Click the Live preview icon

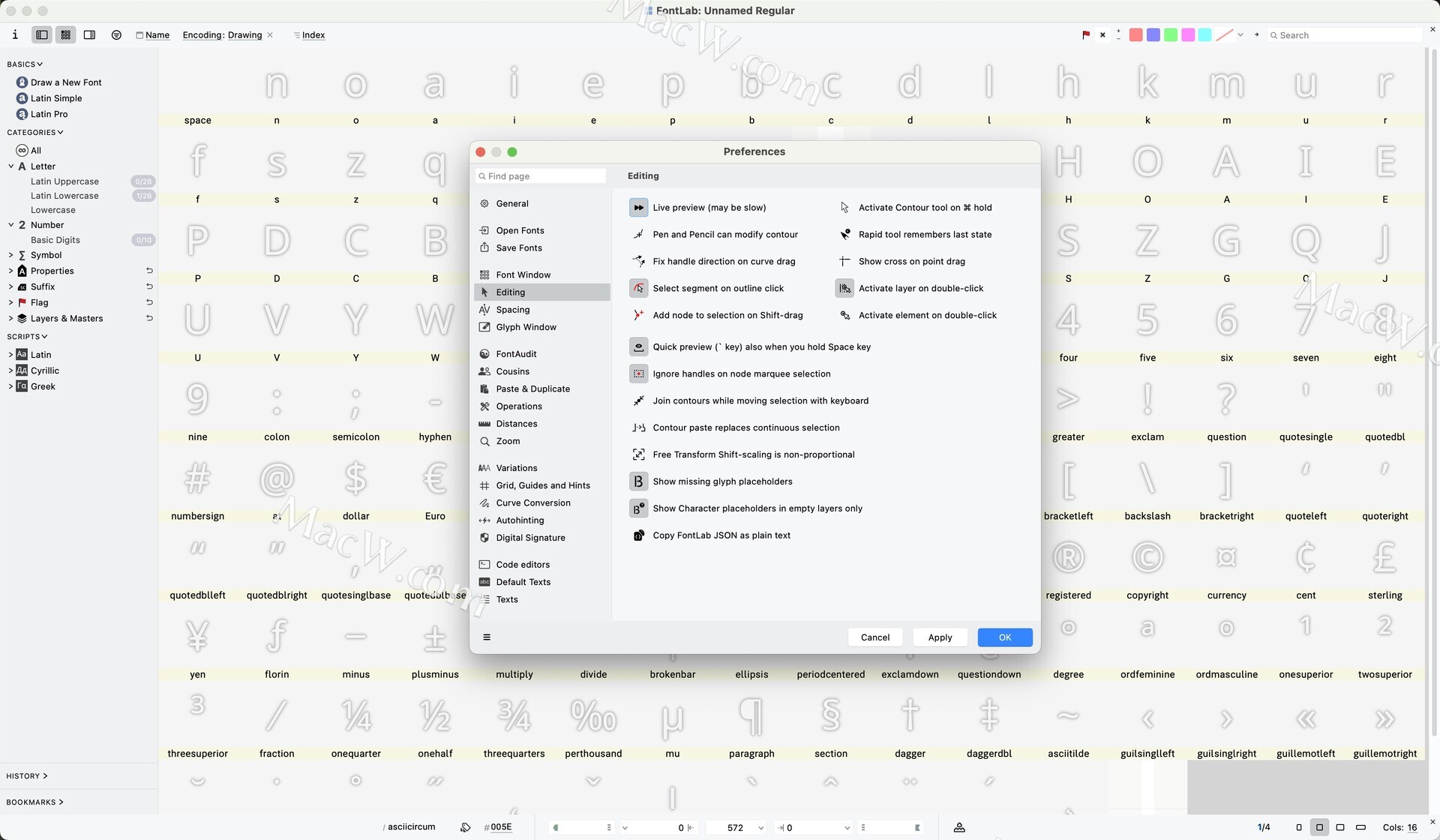click(638, 208)
